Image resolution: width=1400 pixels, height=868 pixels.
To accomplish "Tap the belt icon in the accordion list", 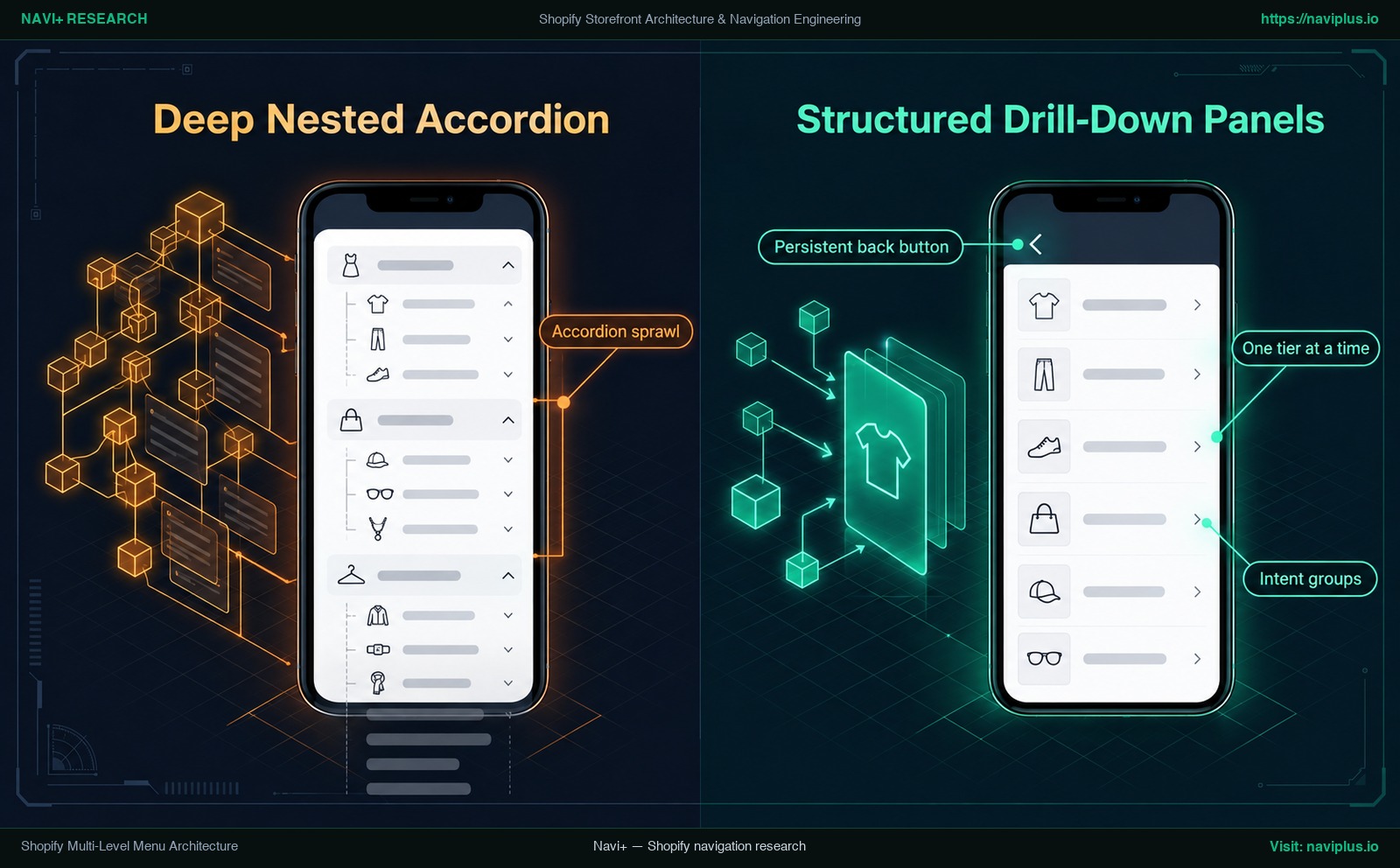I will pyautogui.click(x=378, y=649).
